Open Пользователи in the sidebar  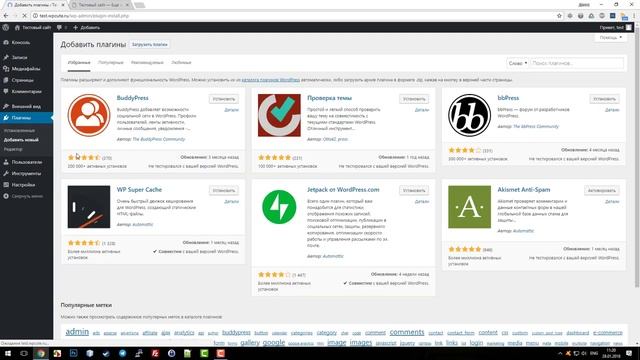coord(26,162)
